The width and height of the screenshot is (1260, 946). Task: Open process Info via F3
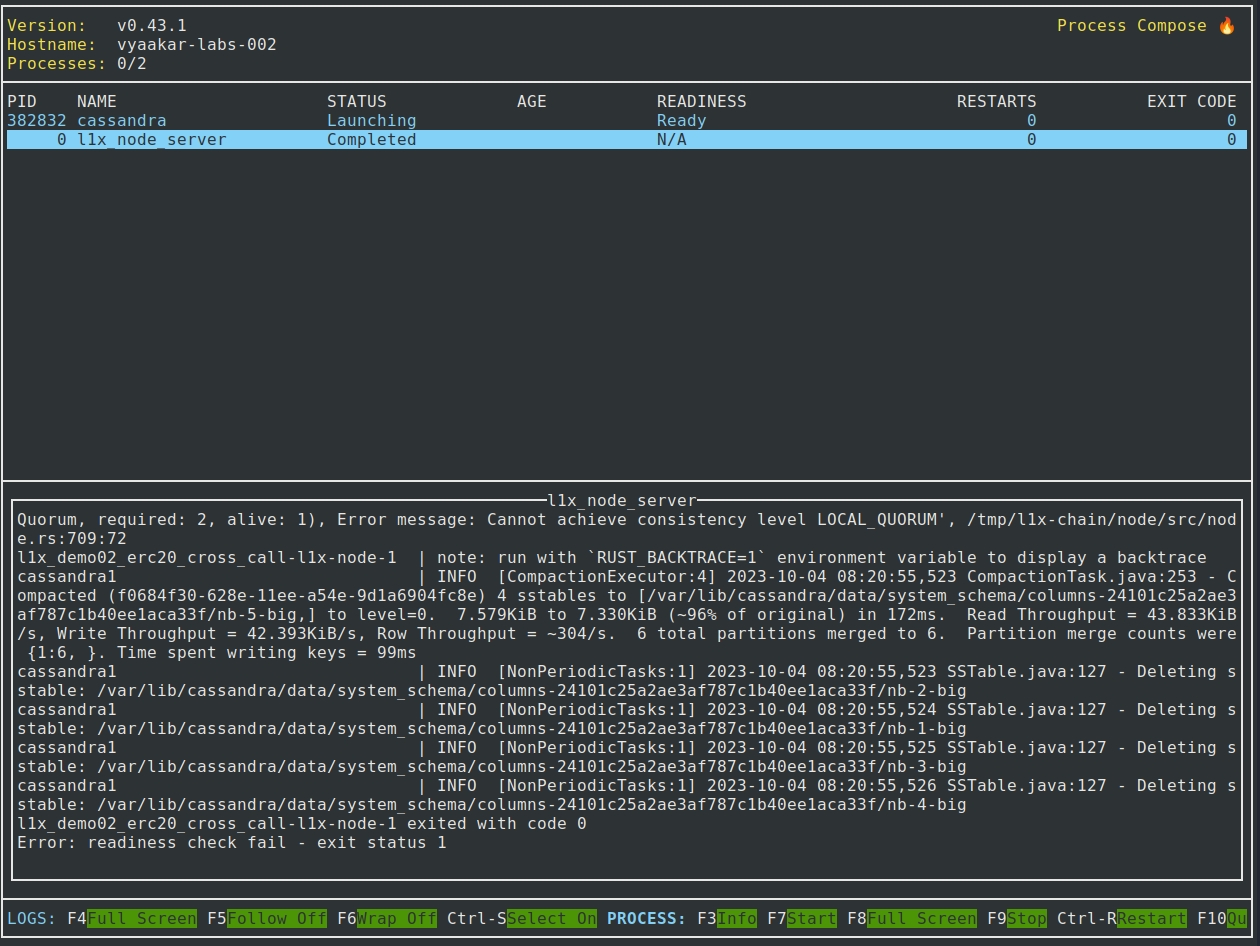[x=736, y=918]
